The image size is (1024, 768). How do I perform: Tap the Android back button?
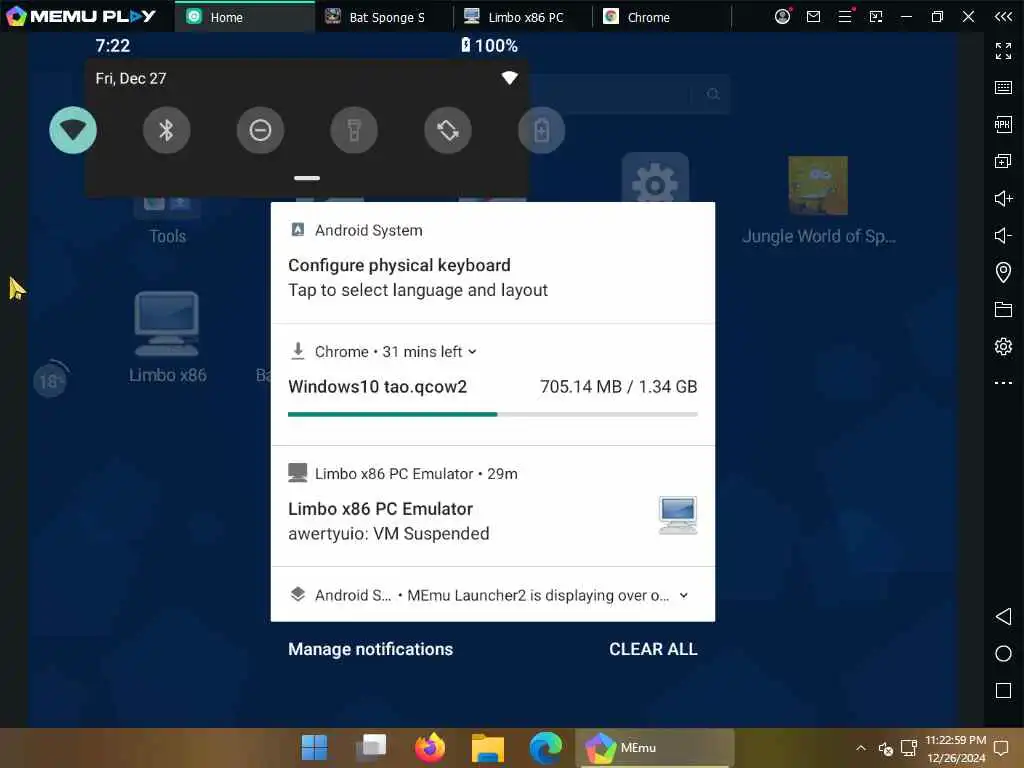[1003, 616]
